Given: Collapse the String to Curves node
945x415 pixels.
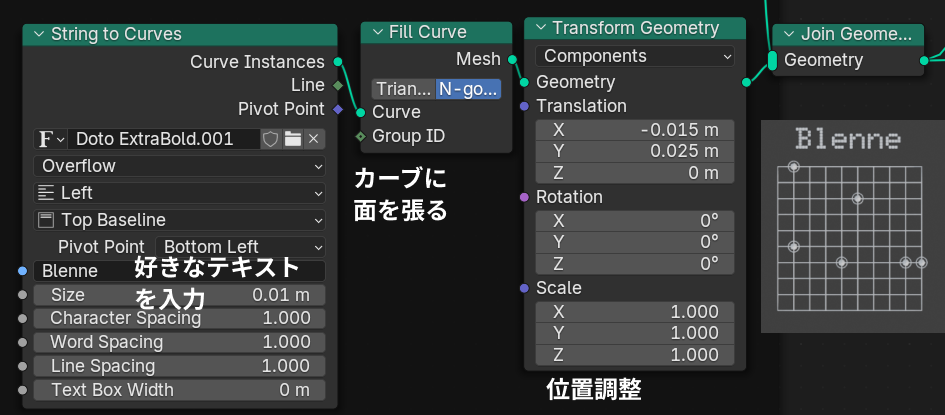Looking at the screenshot, I should (x=40, y=34).
